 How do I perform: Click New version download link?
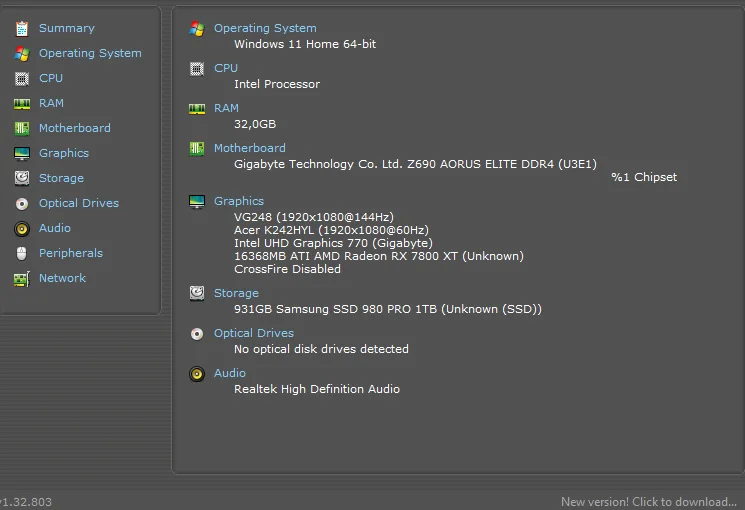649,502
